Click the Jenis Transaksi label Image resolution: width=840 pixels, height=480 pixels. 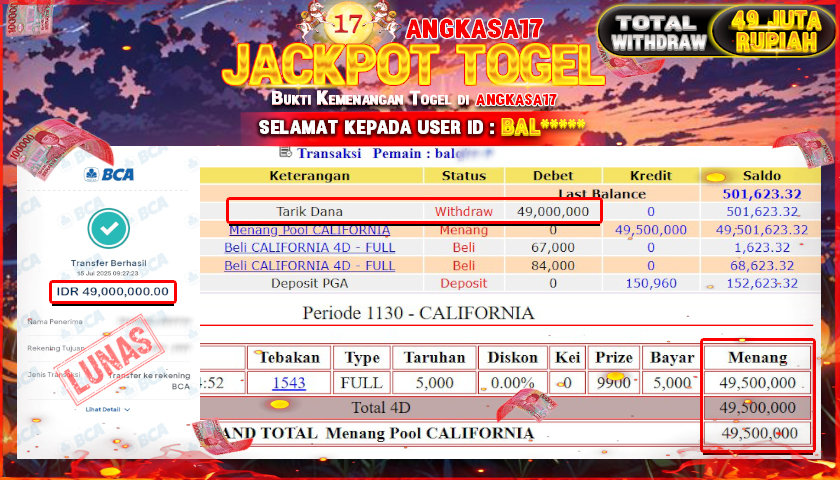(54, 374)
